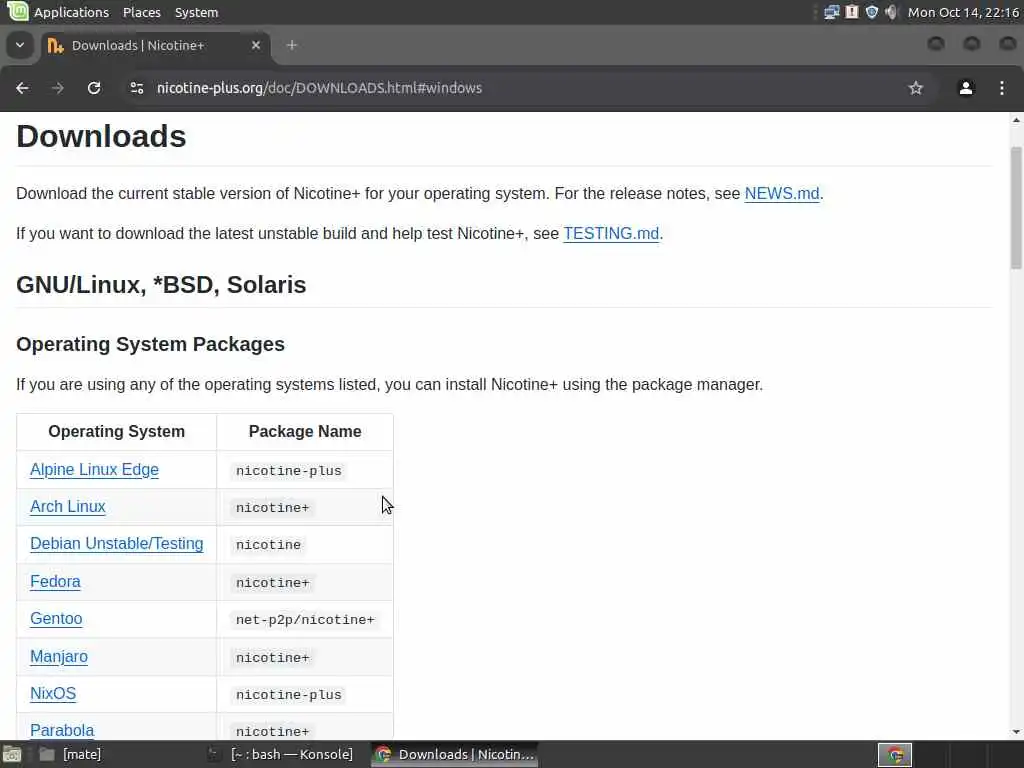
Task: Follow the TESTING.md link
Action: [x=610, y=234]
